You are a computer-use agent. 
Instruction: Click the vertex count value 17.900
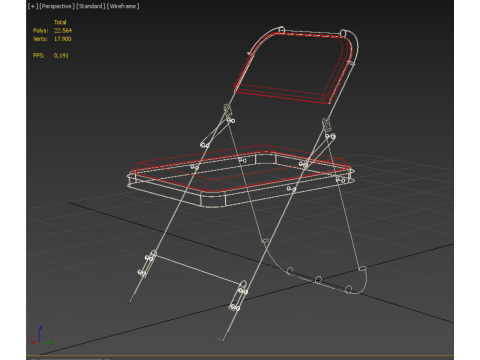[x=62, y=39]
